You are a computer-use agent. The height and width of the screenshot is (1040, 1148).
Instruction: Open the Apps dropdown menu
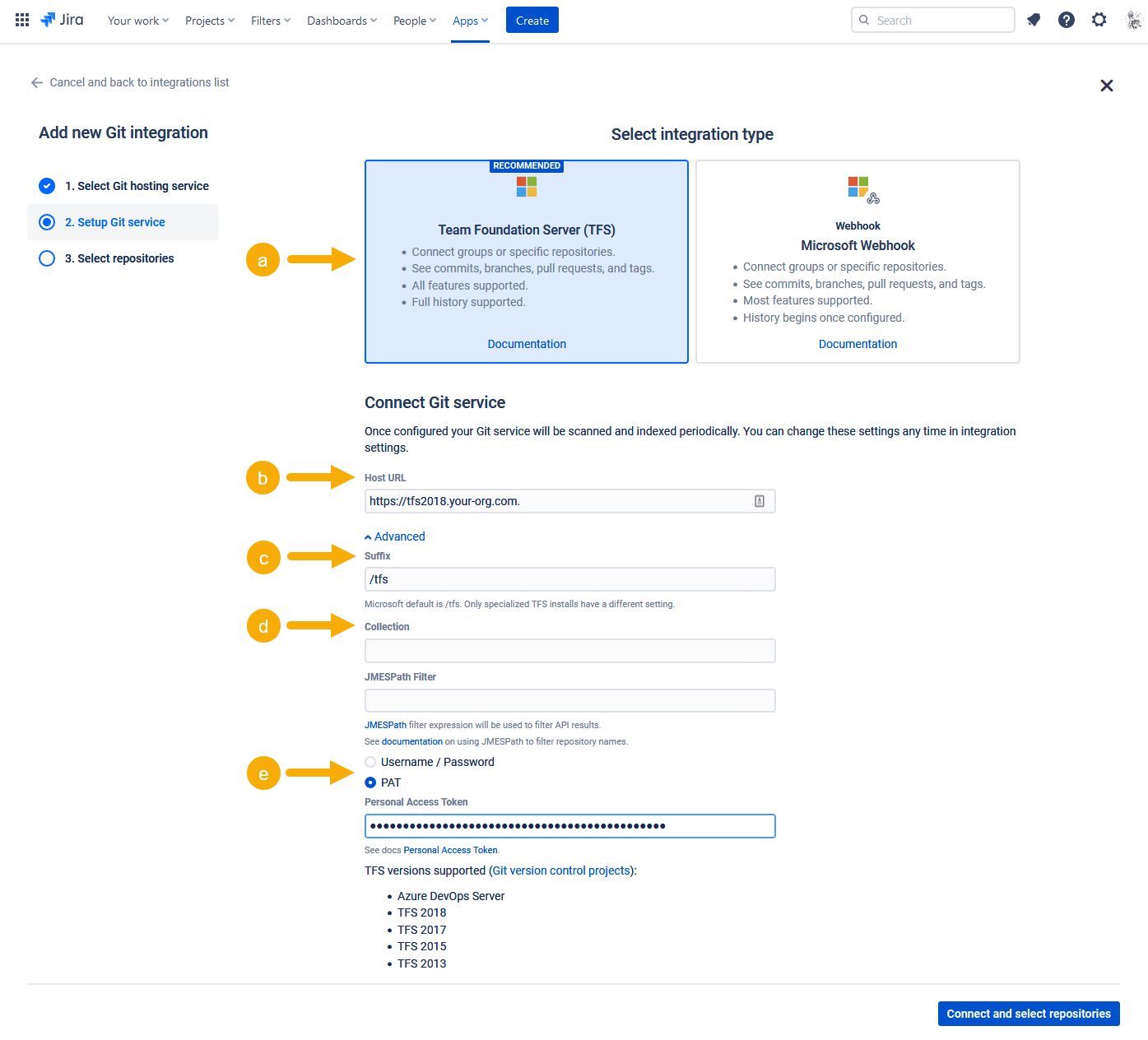click(x=471, y=21)
